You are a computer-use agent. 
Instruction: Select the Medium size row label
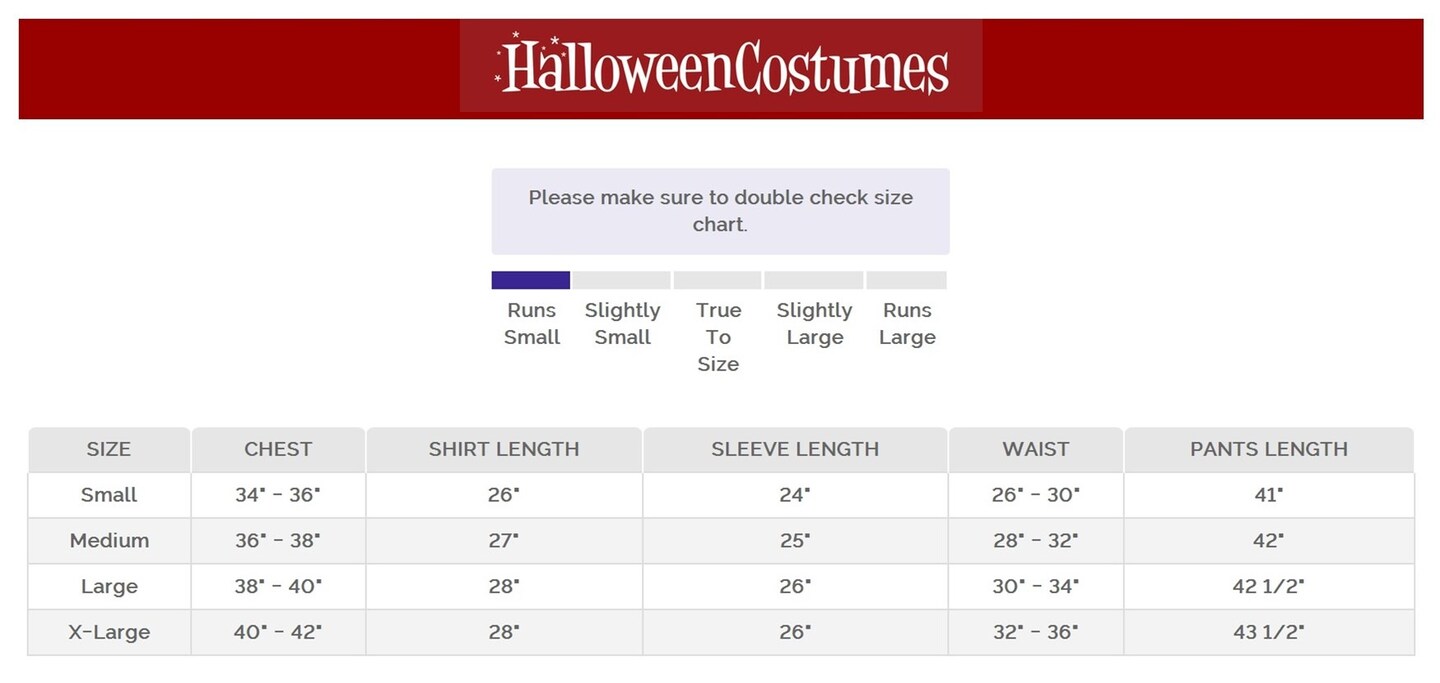(x=109, y=541)
